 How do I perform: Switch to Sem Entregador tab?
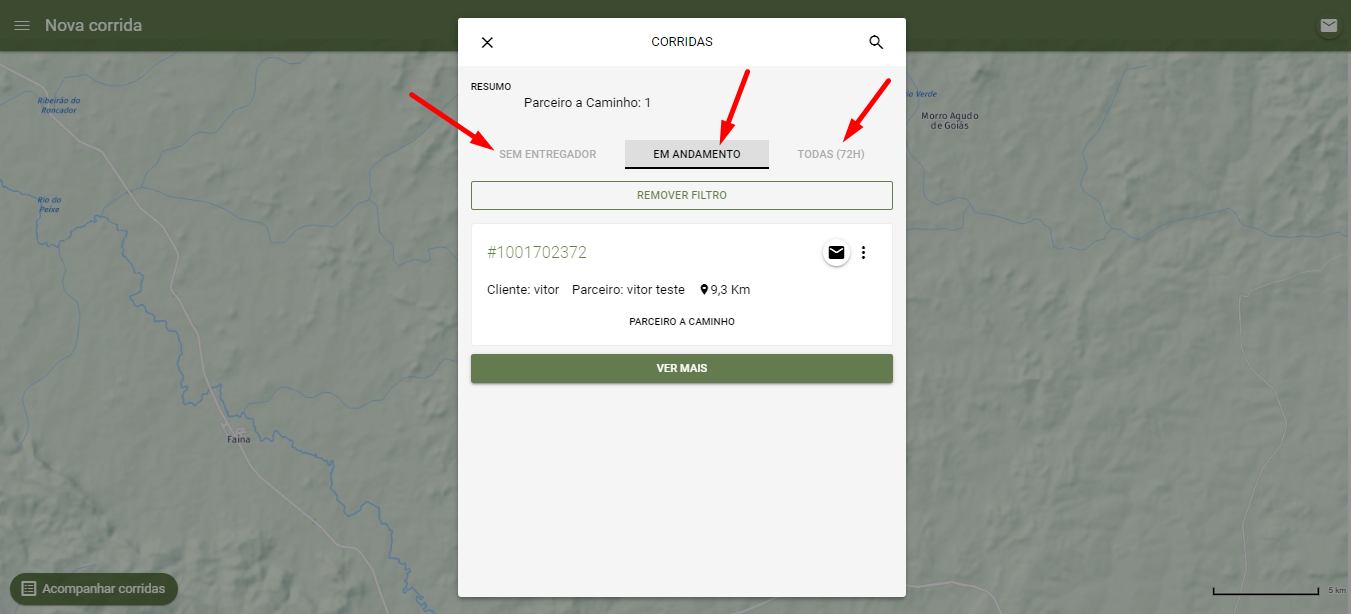(x=547, y=154)
